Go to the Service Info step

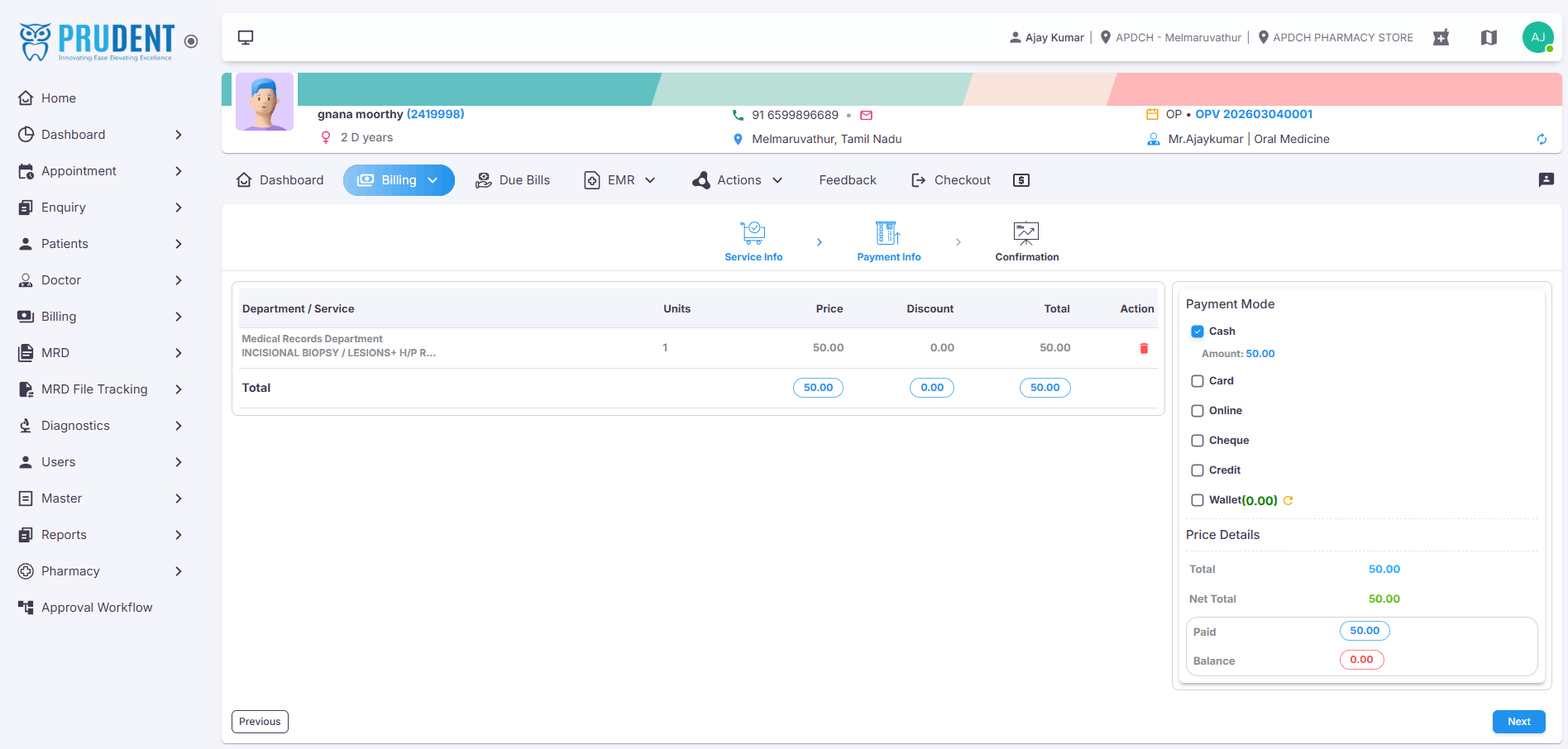(753, 242)
